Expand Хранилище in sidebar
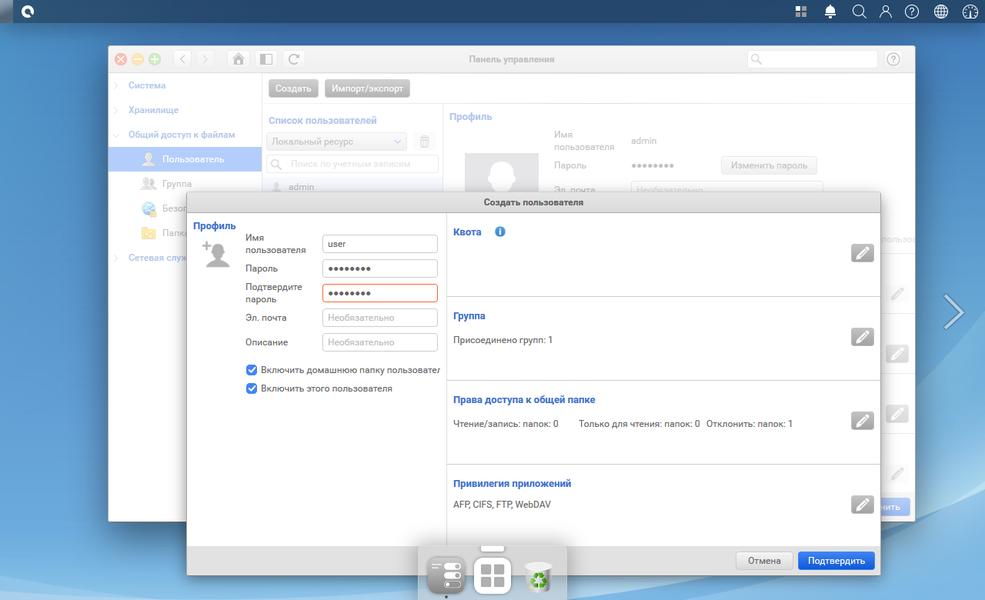The image size is (985, 600). (116, 110)
